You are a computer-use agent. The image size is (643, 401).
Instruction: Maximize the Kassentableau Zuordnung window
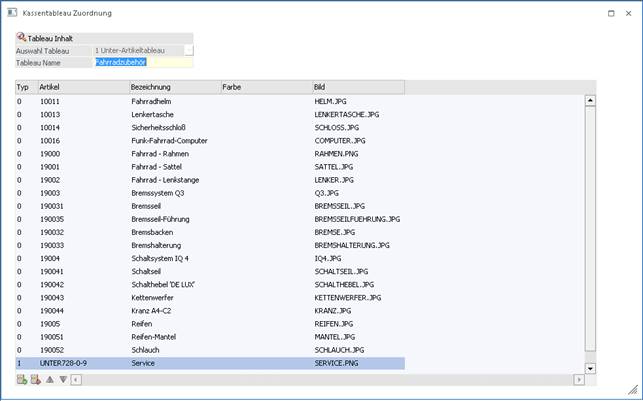[x=611, y=13]
